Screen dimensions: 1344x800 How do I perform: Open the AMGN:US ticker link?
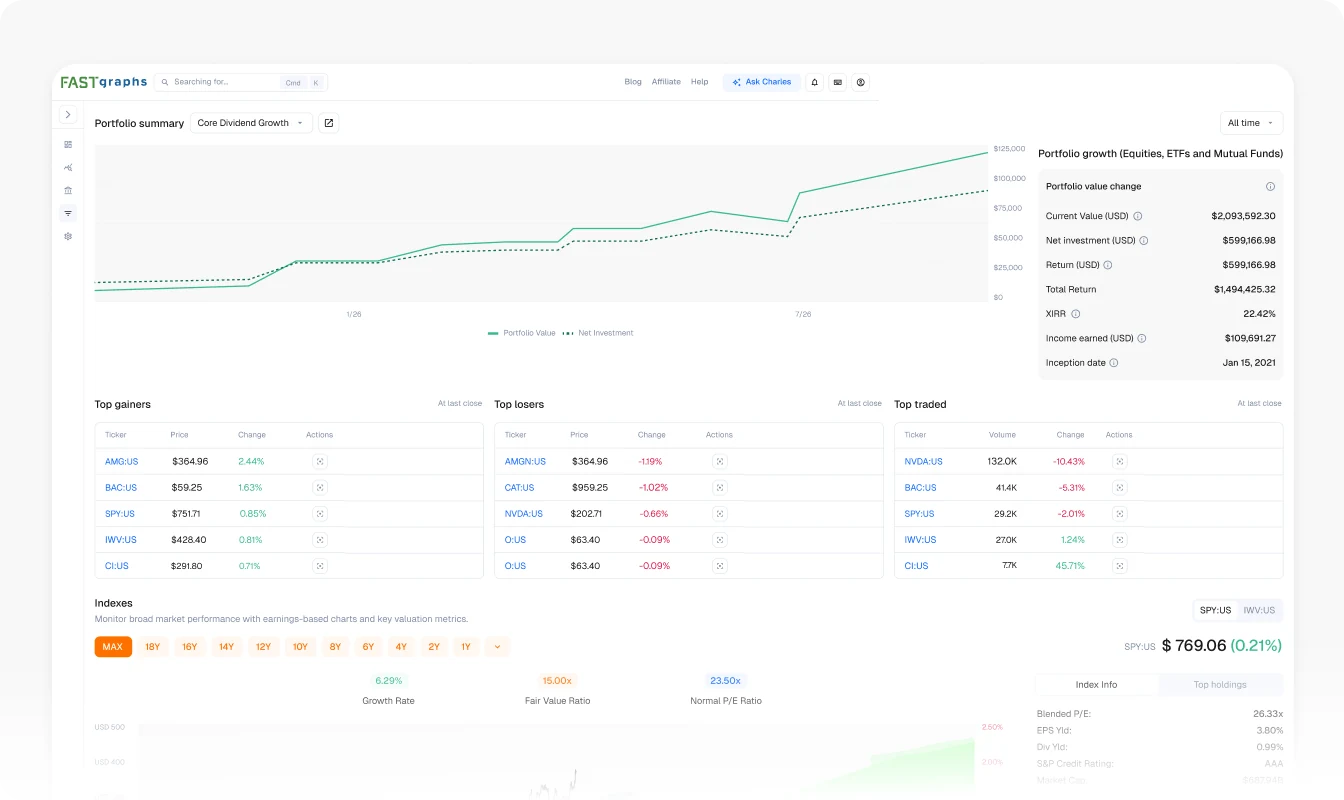coord(525,462)
